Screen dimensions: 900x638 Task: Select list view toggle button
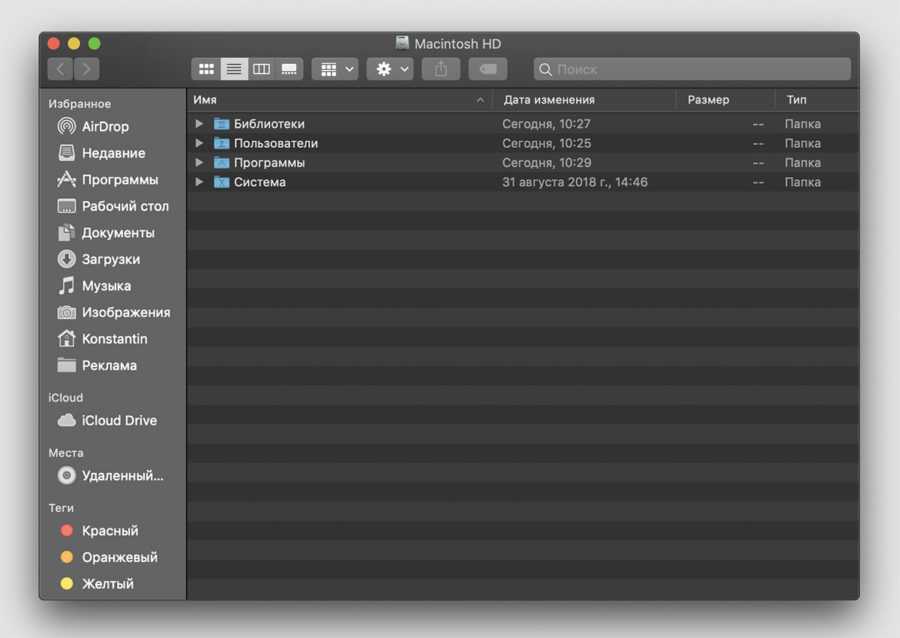[234, 69]
